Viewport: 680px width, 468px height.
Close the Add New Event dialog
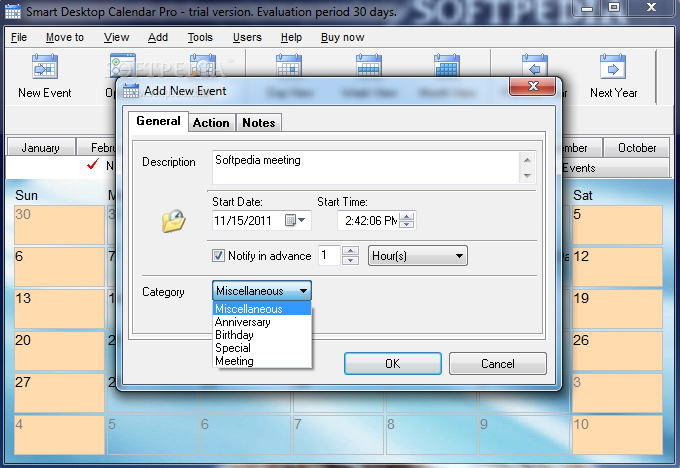pos(533,86)
